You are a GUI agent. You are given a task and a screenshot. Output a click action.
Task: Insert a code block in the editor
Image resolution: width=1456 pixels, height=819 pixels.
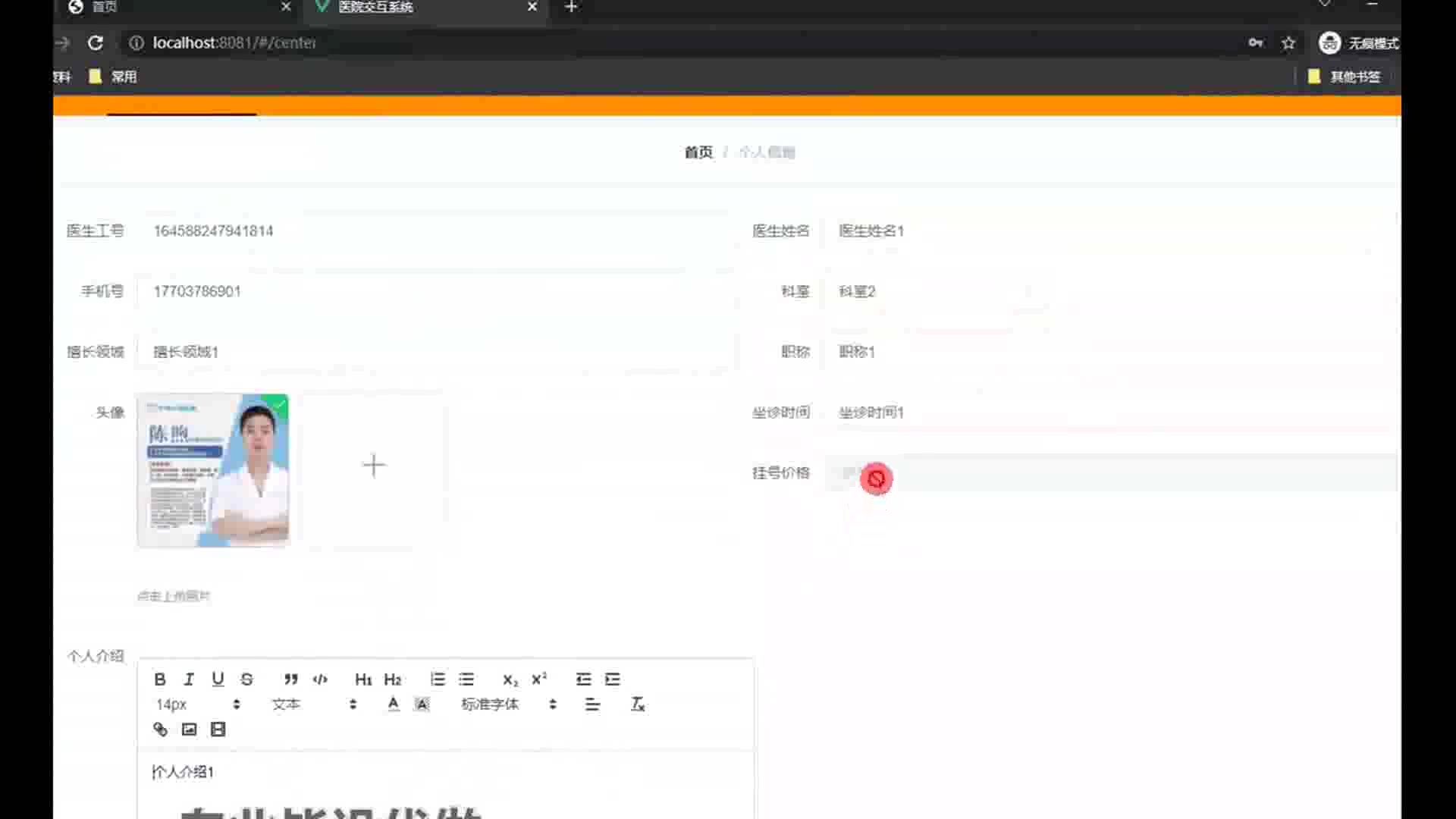320,679
